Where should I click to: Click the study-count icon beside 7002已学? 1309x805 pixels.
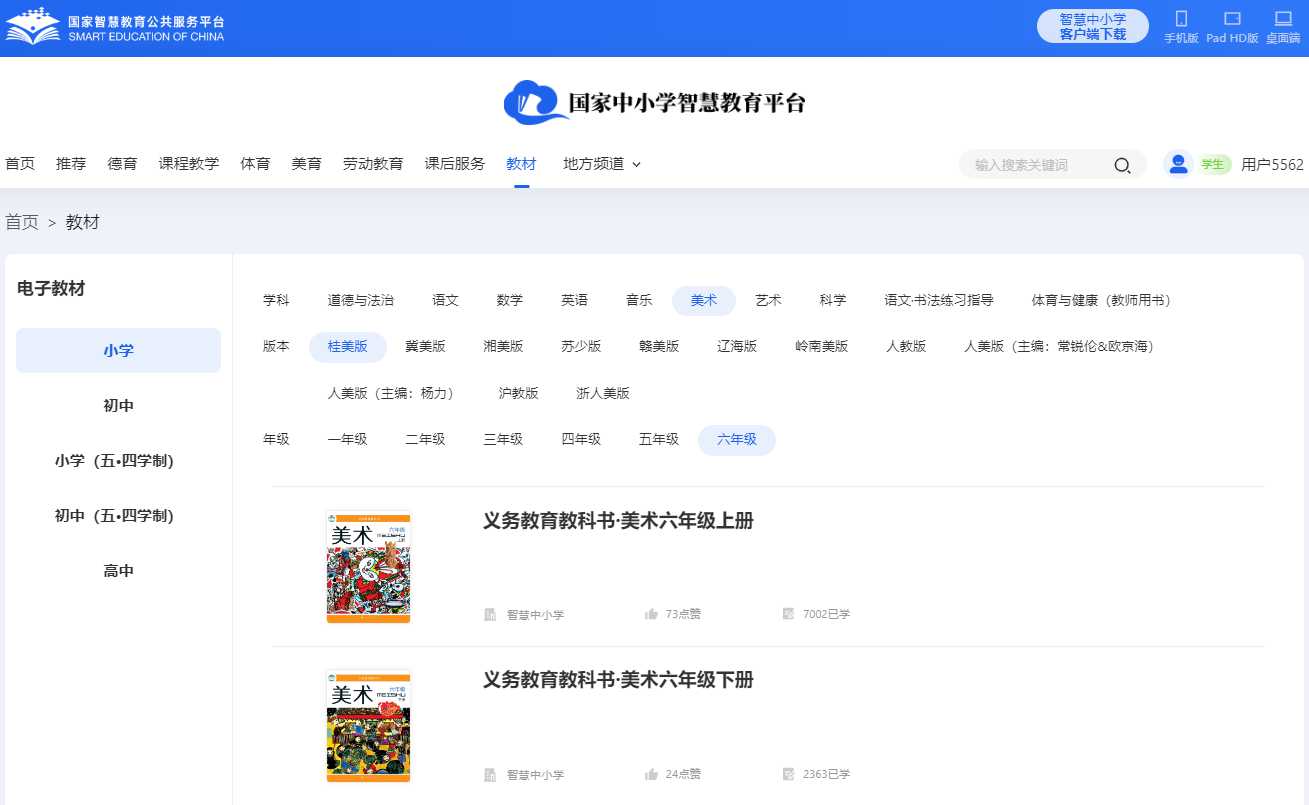pyautogui.click(x=788, y=614)
